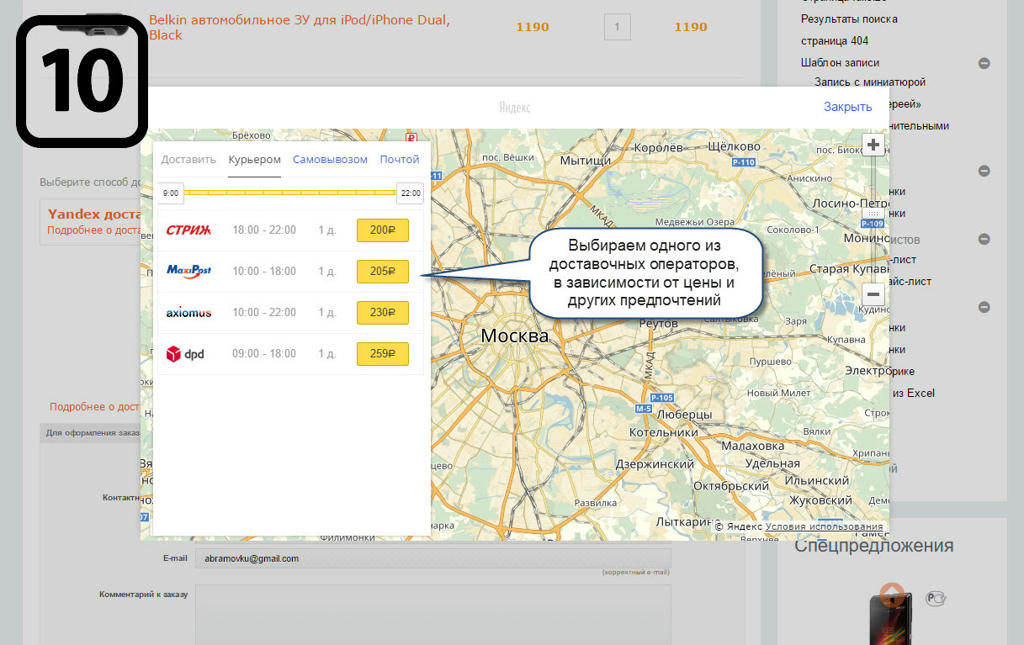Collapse the Шаблон записи sidebar section
1024x645 pixels.
click(984, 63)
